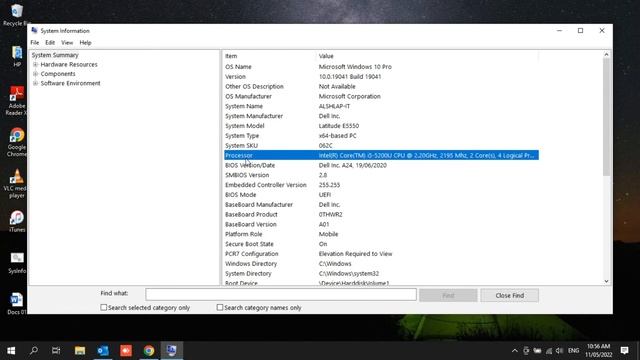Screen dimensions: 640x360
Task: Select the highlighted Processor row
Action: pos(381,155)
